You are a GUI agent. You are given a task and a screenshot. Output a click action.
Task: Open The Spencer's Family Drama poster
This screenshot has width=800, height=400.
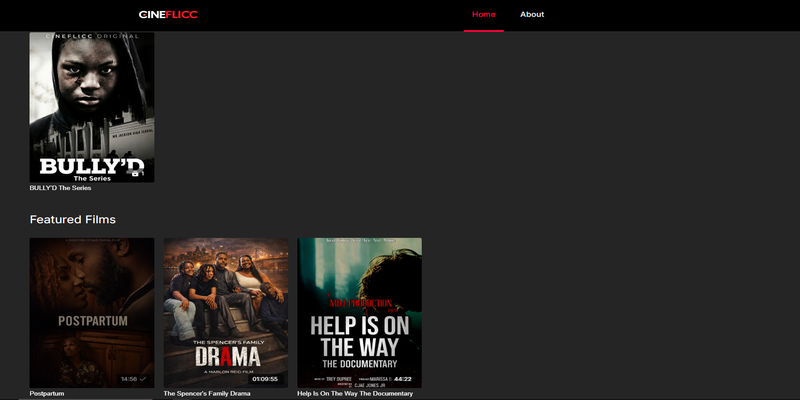click(226, 313)
